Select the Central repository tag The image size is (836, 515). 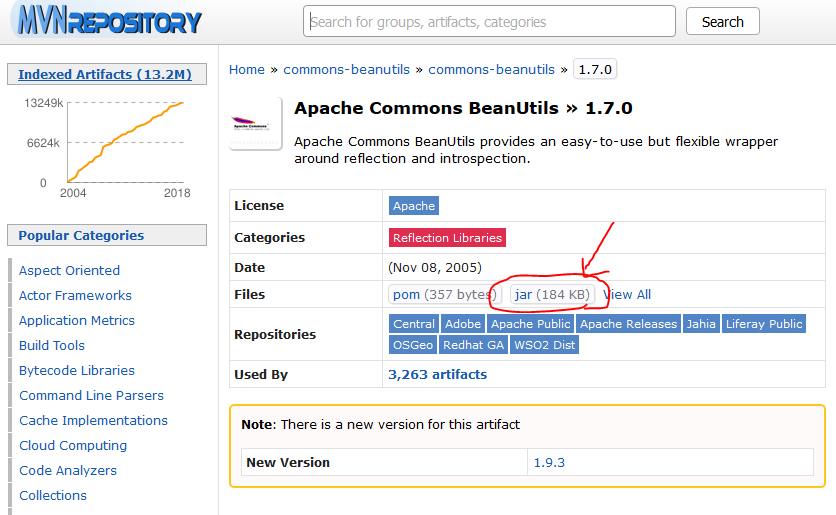coord(414,324)
